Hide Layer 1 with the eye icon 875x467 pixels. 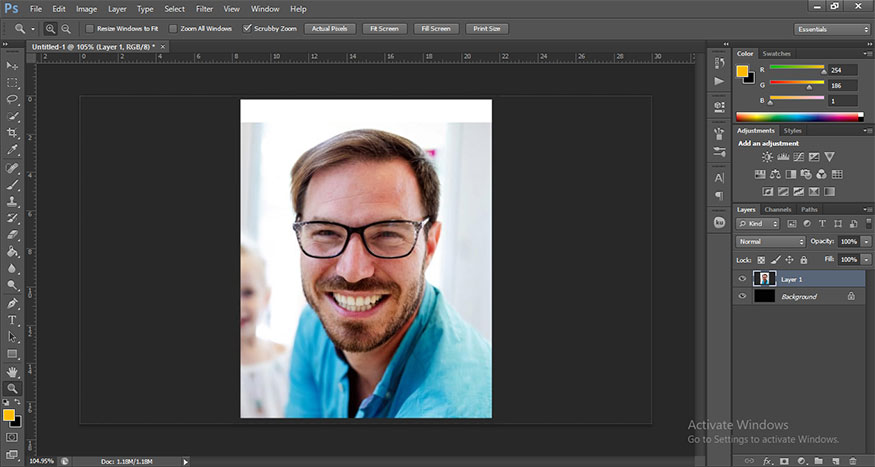tap(742, 279)
